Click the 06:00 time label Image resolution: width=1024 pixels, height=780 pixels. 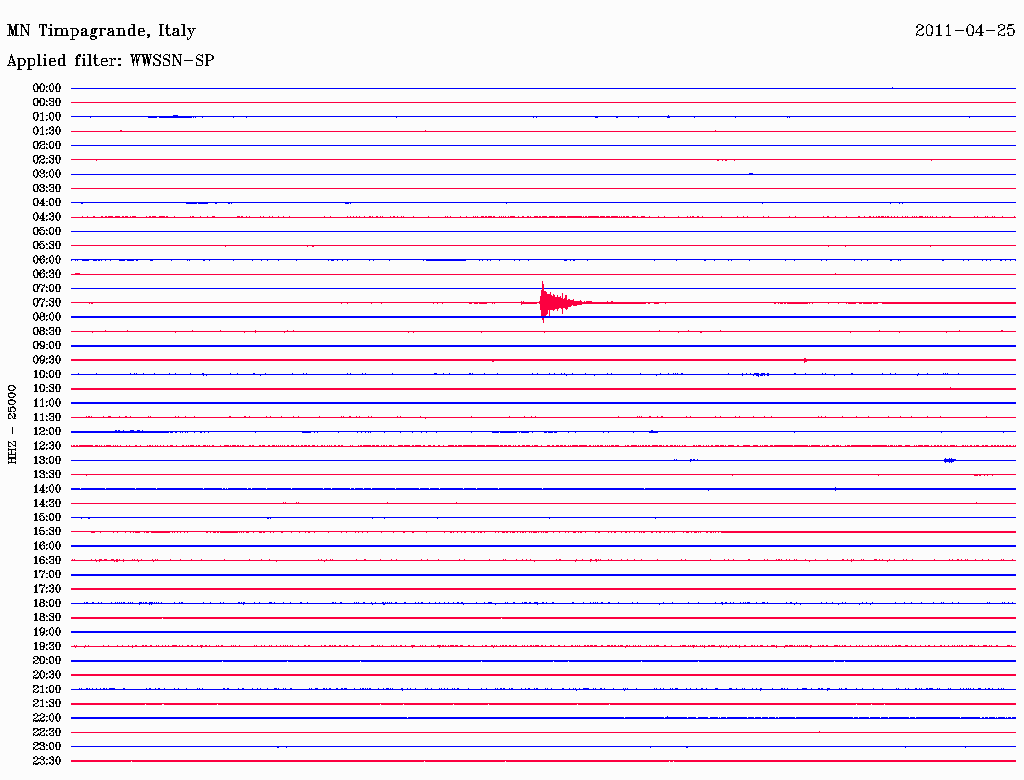[47, 259]
